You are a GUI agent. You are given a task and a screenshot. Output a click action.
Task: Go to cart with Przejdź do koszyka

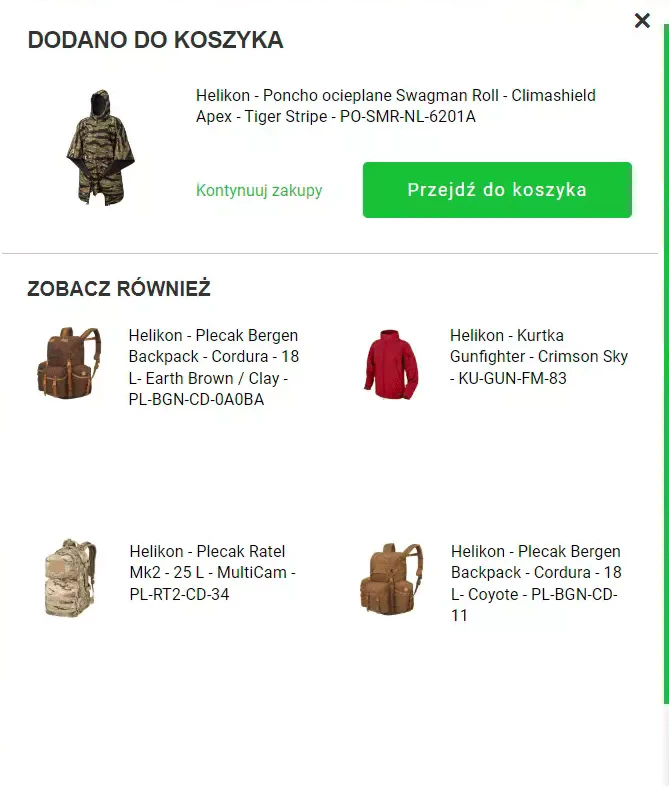pyautogui.click(x=497, y=190)
